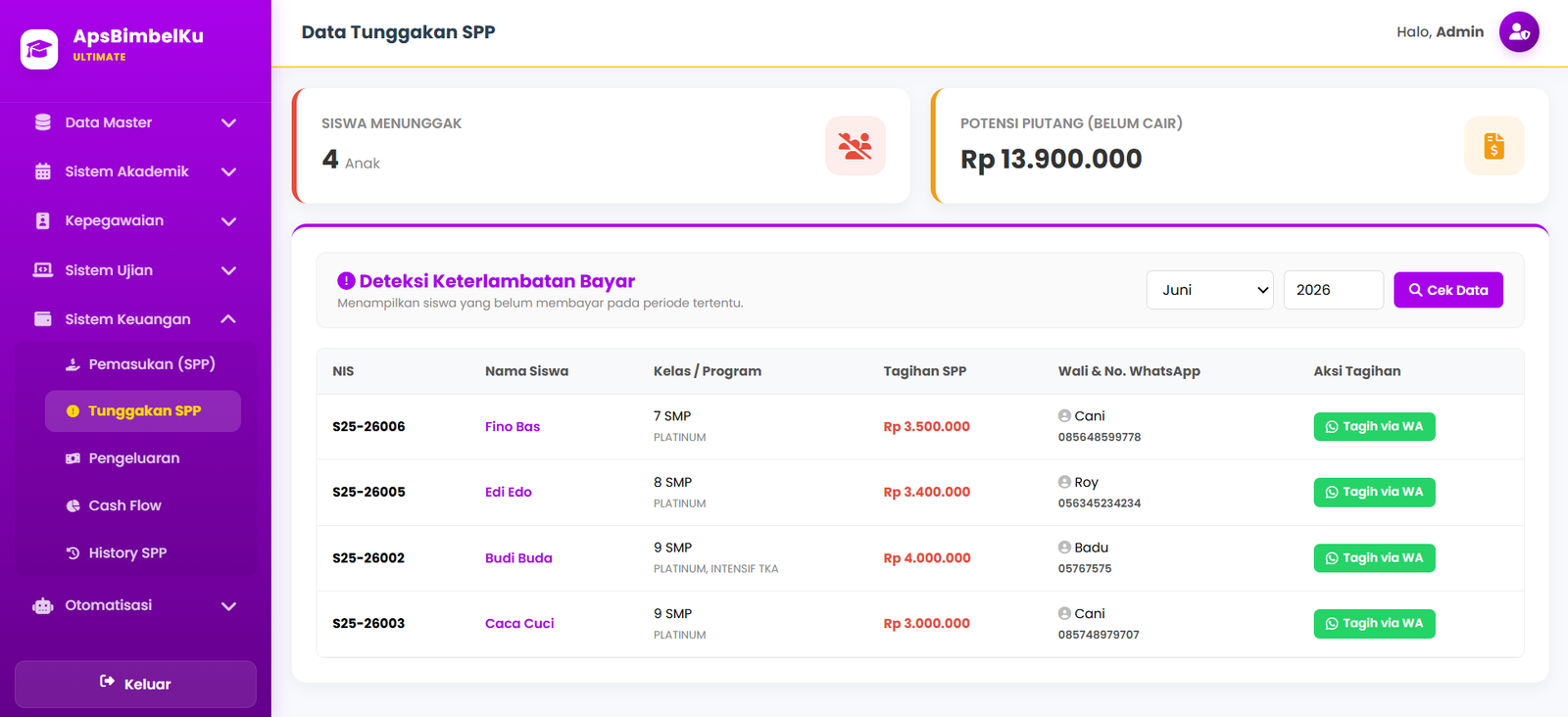The width and height of the screenshot is (1568, 717).
Task: Click the user icon next to Badu
Action: coord(1064,548)
